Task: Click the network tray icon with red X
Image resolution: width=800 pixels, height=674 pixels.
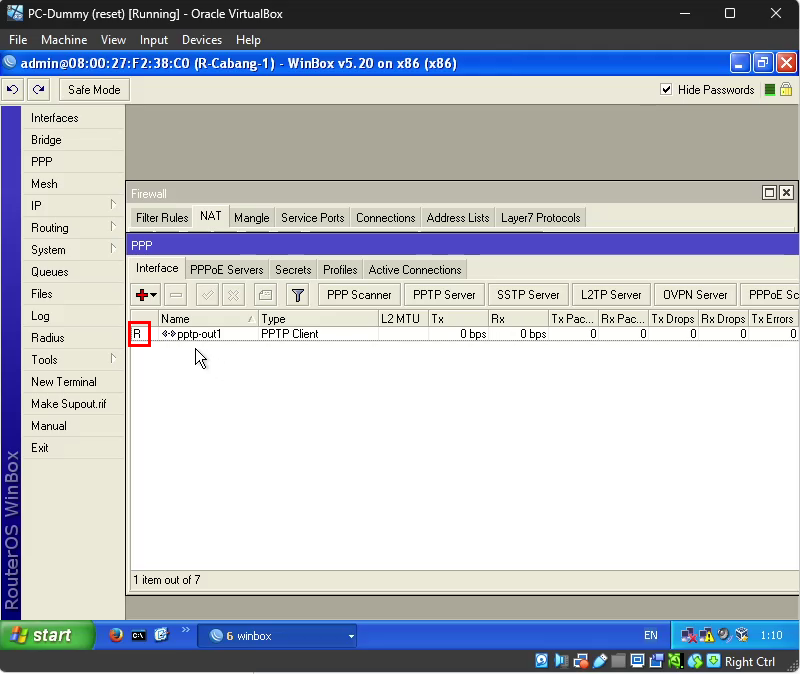Action: [689, 636]
